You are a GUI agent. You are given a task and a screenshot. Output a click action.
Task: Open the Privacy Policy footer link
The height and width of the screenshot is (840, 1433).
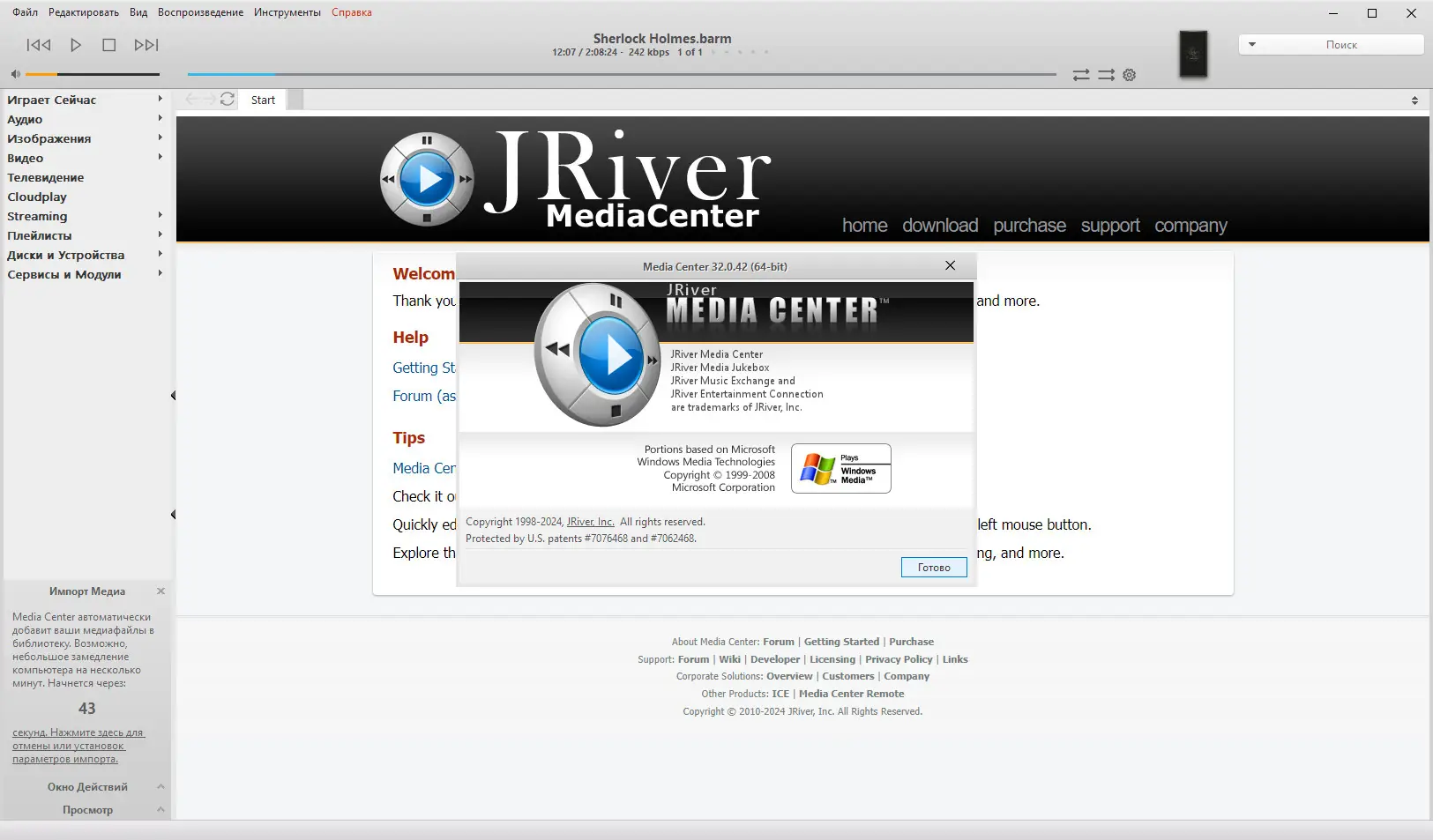tap(899, 659)
